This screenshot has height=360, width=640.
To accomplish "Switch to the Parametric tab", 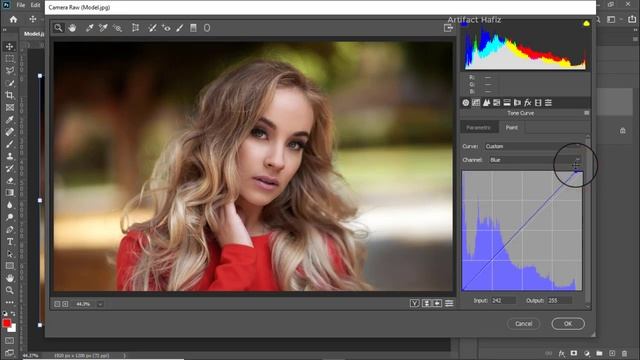I will tap(479, 128).
